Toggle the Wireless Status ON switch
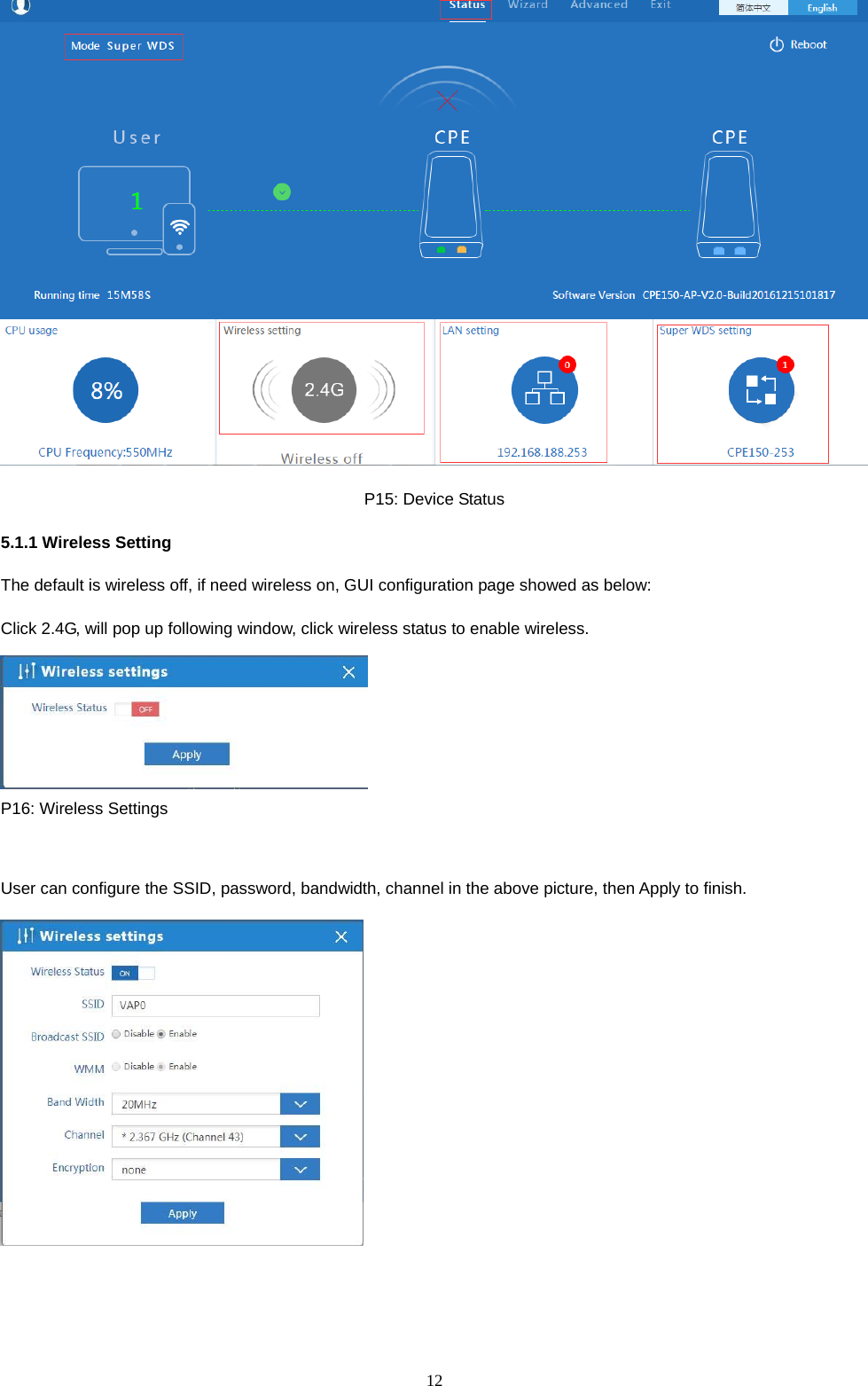Viewport: 868px width, 1386px height. (133, 973)
